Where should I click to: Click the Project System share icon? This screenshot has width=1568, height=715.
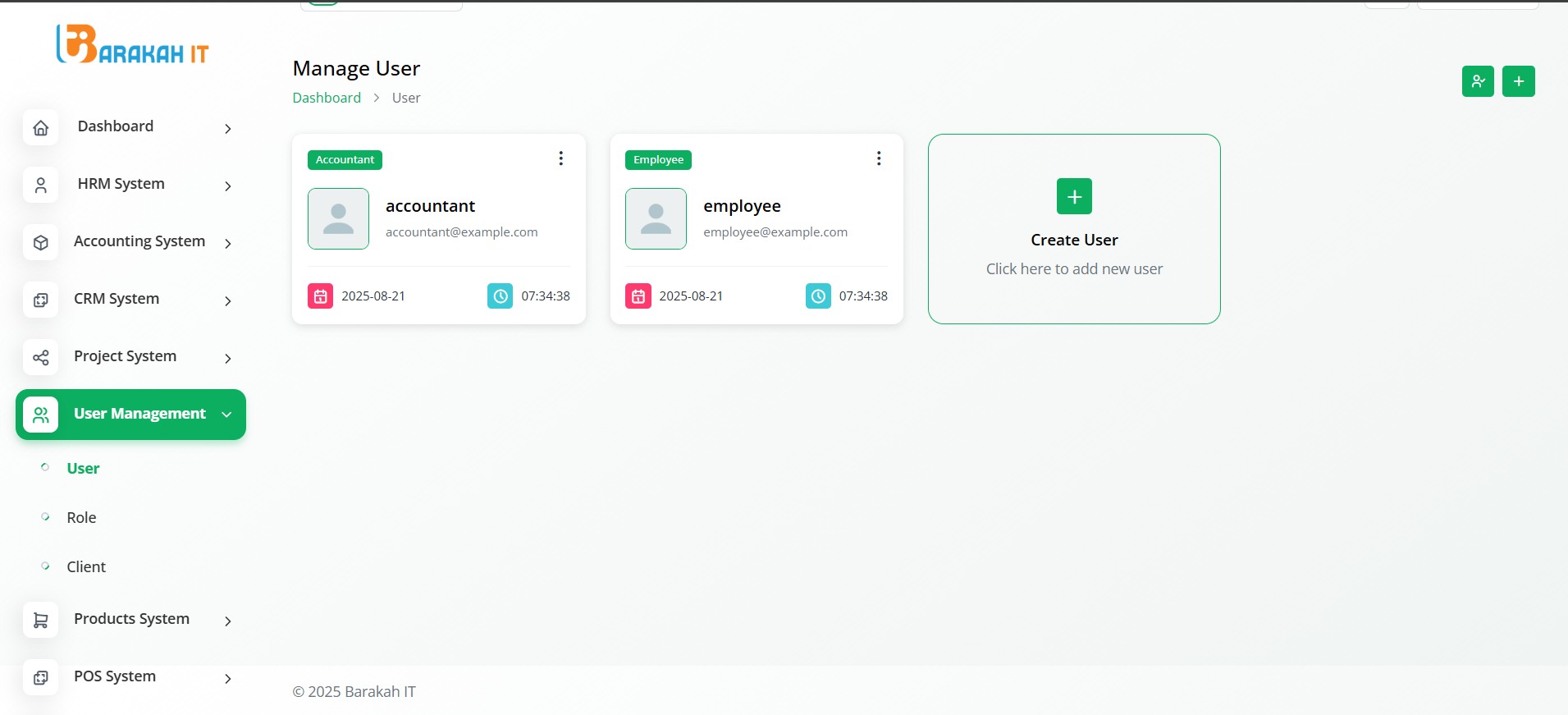tap(41, 358)
